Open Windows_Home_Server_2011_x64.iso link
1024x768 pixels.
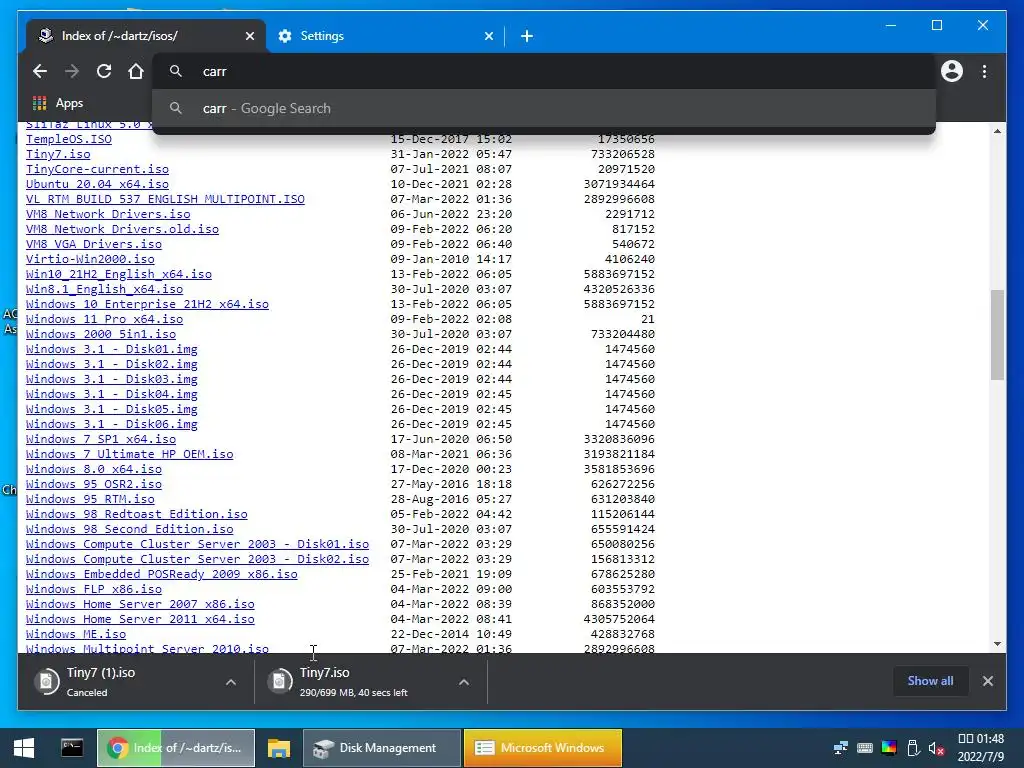coord(140,620)
